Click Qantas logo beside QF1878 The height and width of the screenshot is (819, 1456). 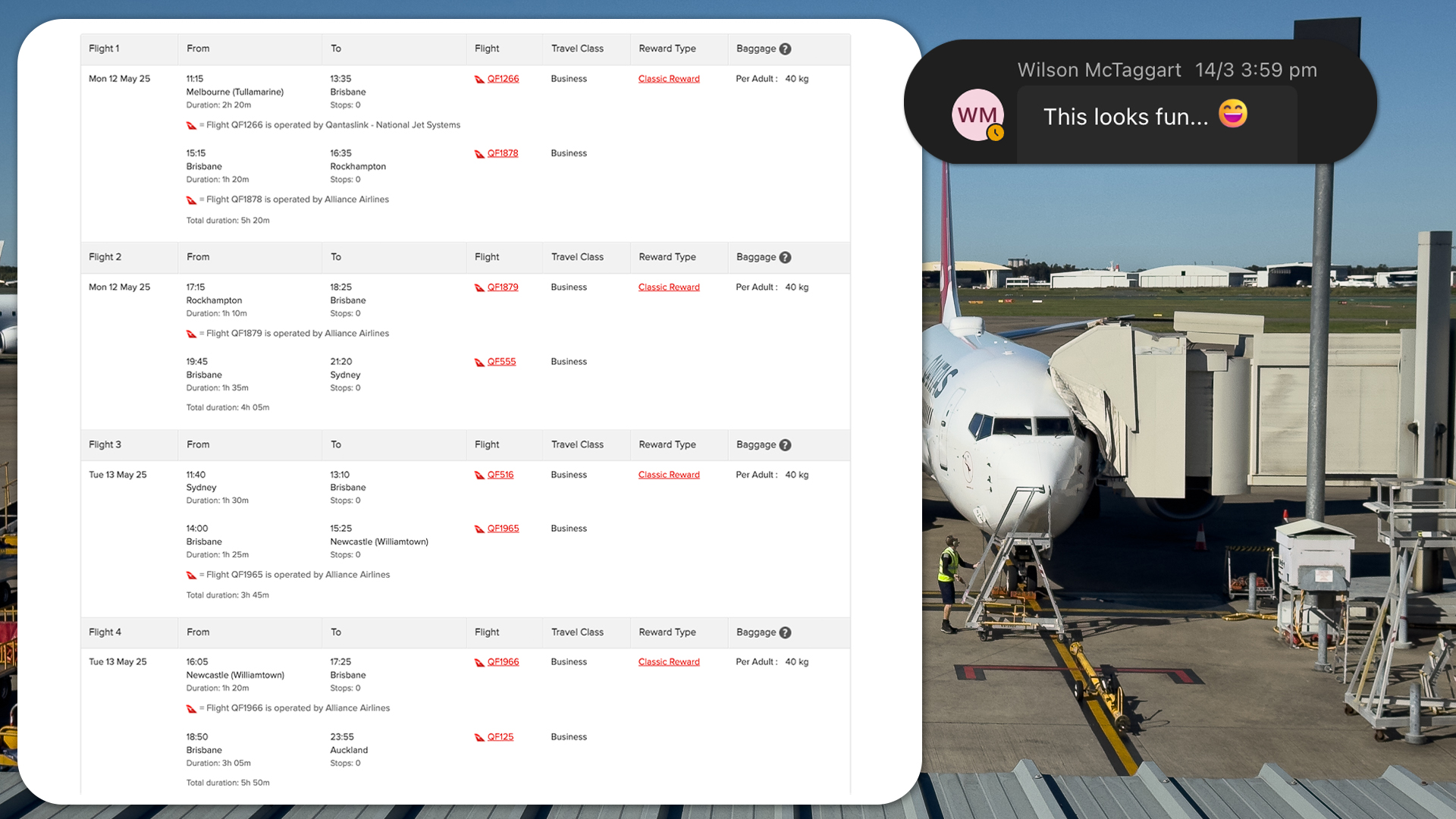479,154
